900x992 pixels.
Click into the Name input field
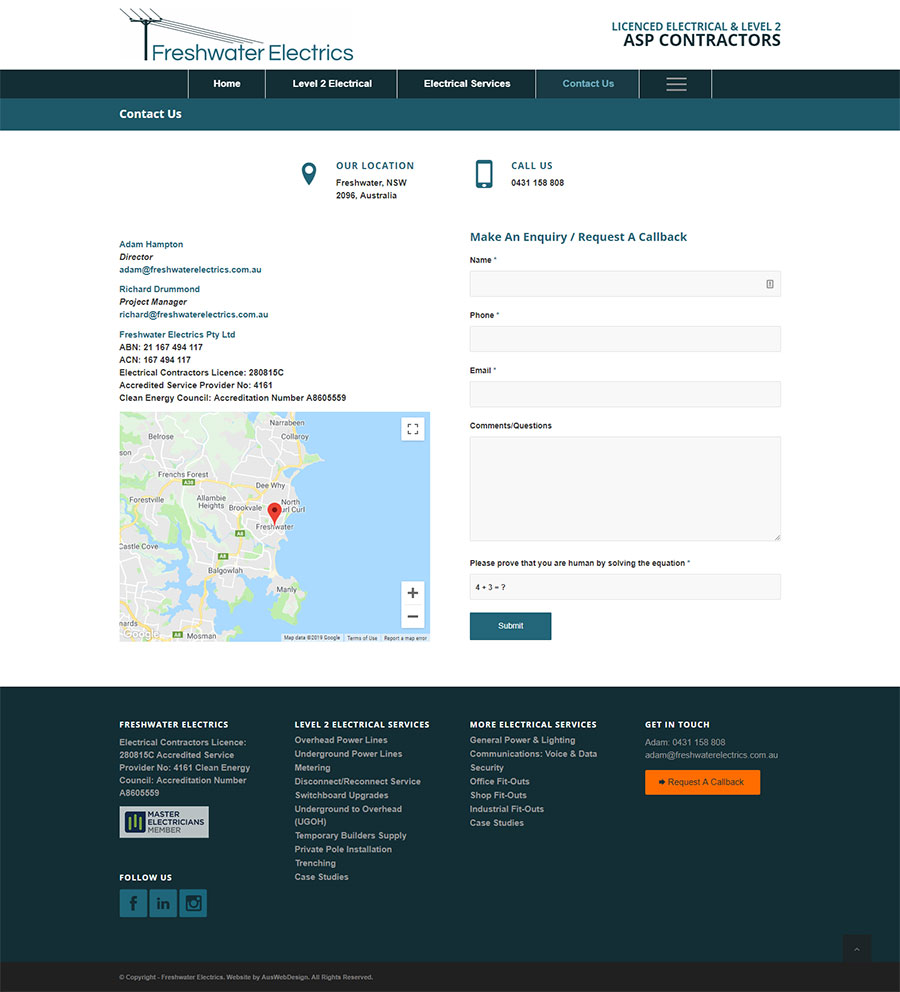tap(625, 284)
